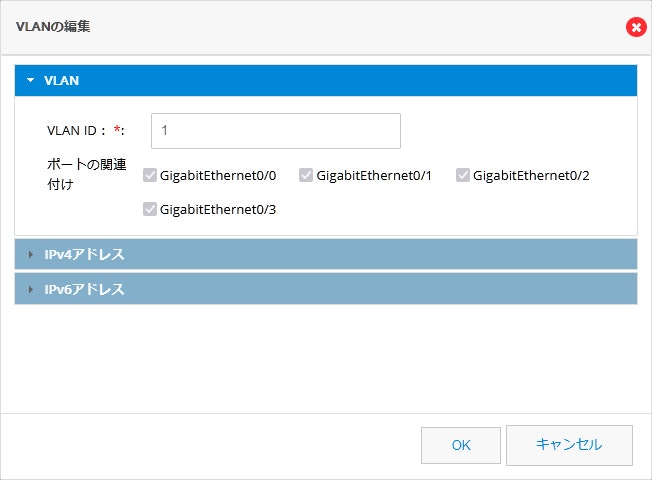Toggle the GigabitEthernet0/2 checkbox
The height and width of the screenshot is (480, 652).
click(x=463, y=175)
